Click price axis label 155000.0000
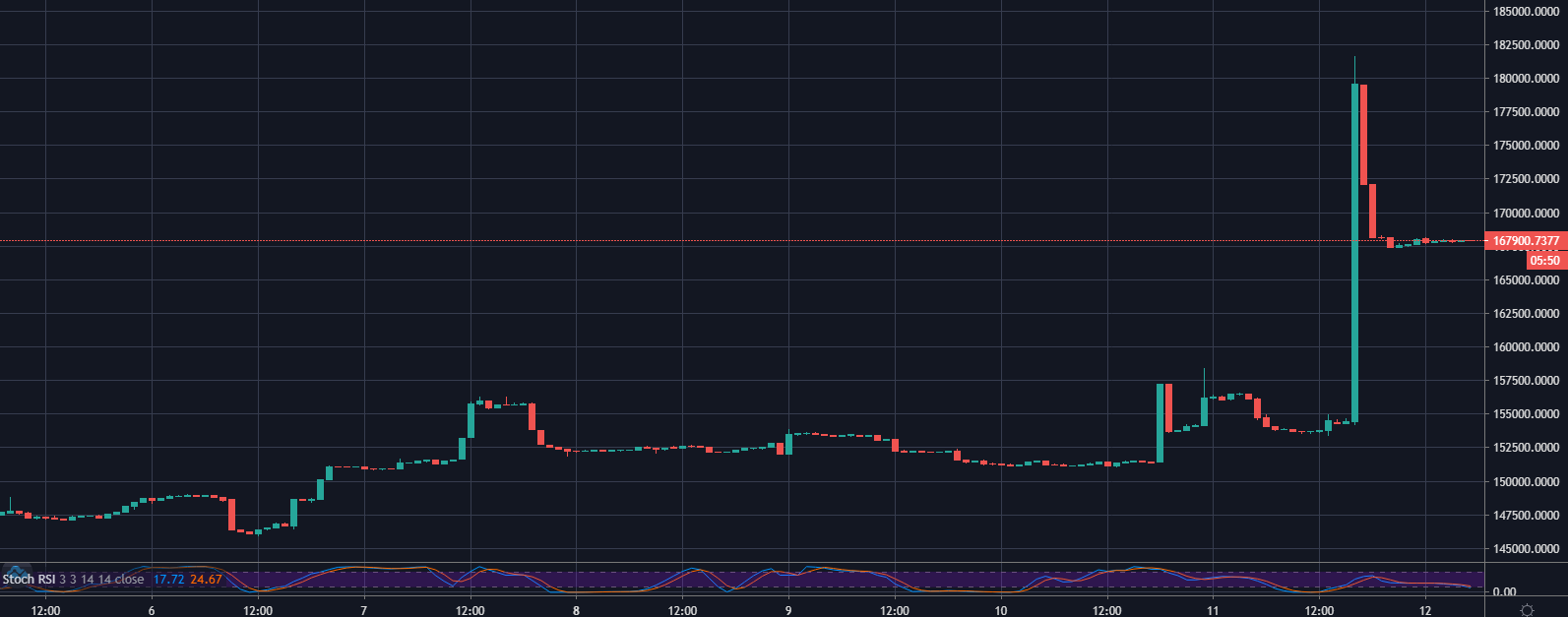 tap(1527, 414)
